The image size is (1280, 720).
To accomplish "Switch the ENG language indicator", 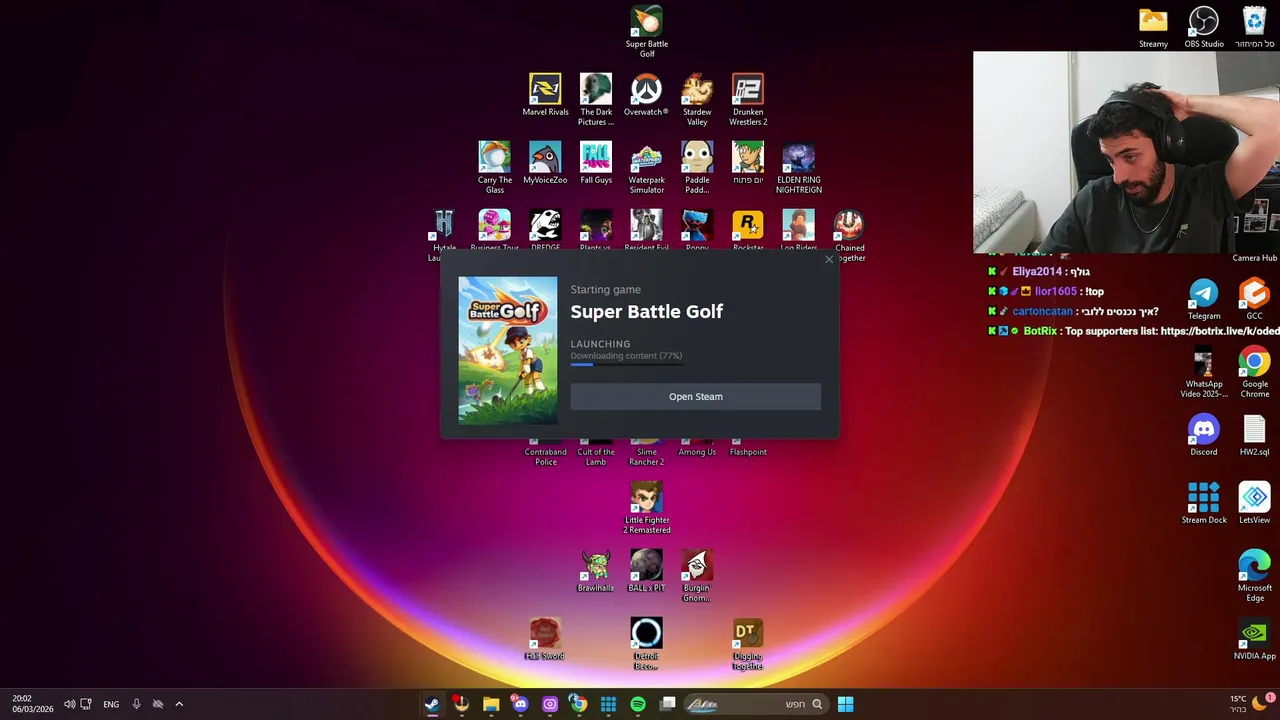I will point(111,704).
